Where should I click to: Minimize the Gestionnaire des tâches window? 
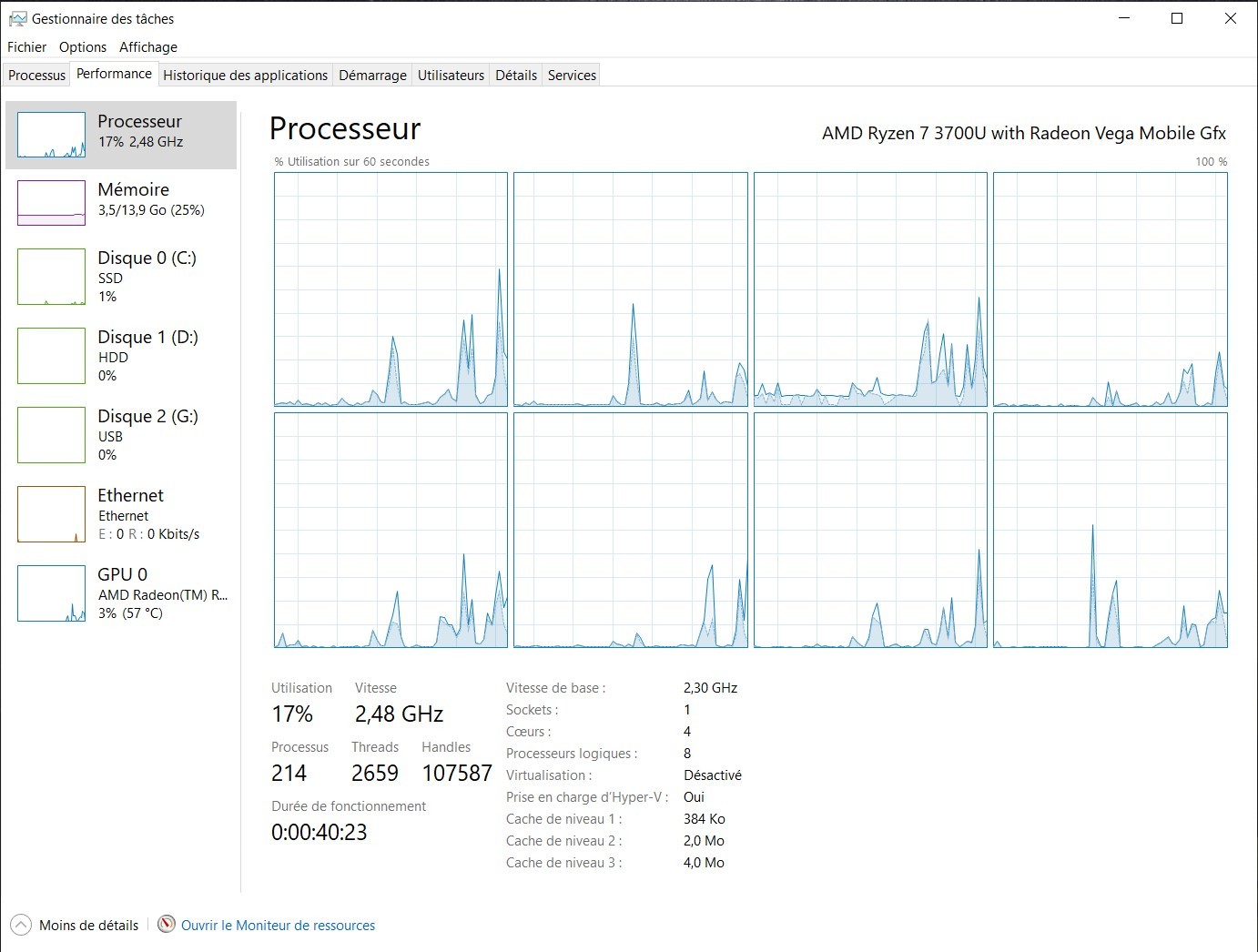click(1124, 18)
